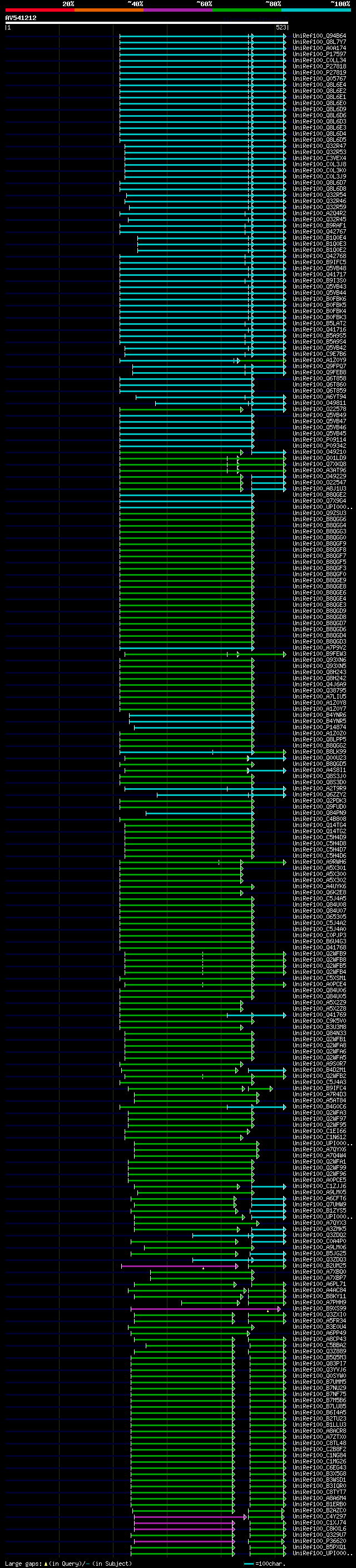356x1568 pixels.
Task: Select the UniRef100_B8QGF9 label
Action: coord(319,543)
